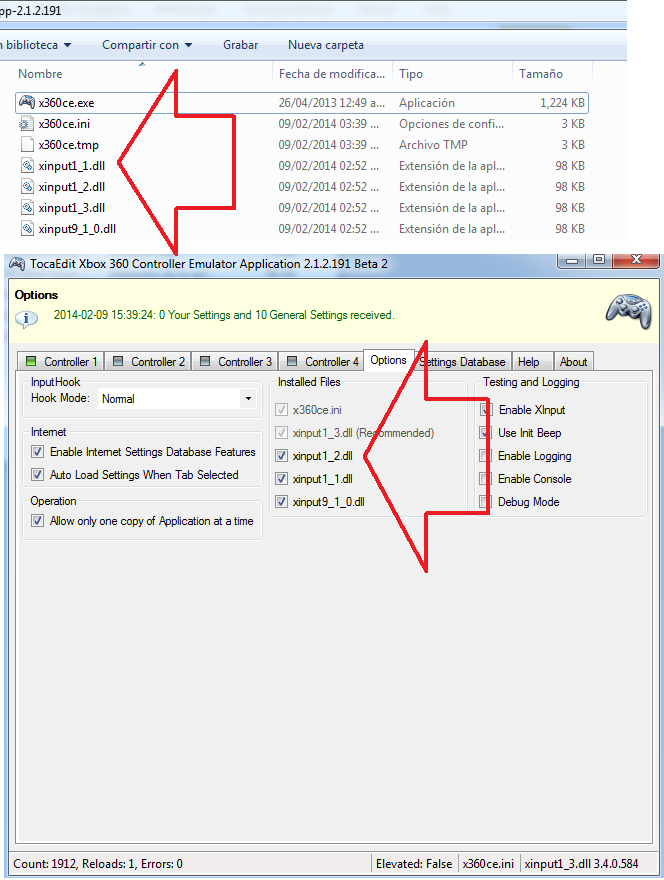This screenshot has height=880, width=664.
Task: Click the 'Opciones de confi...' type cell
Action: coord(451,123)
